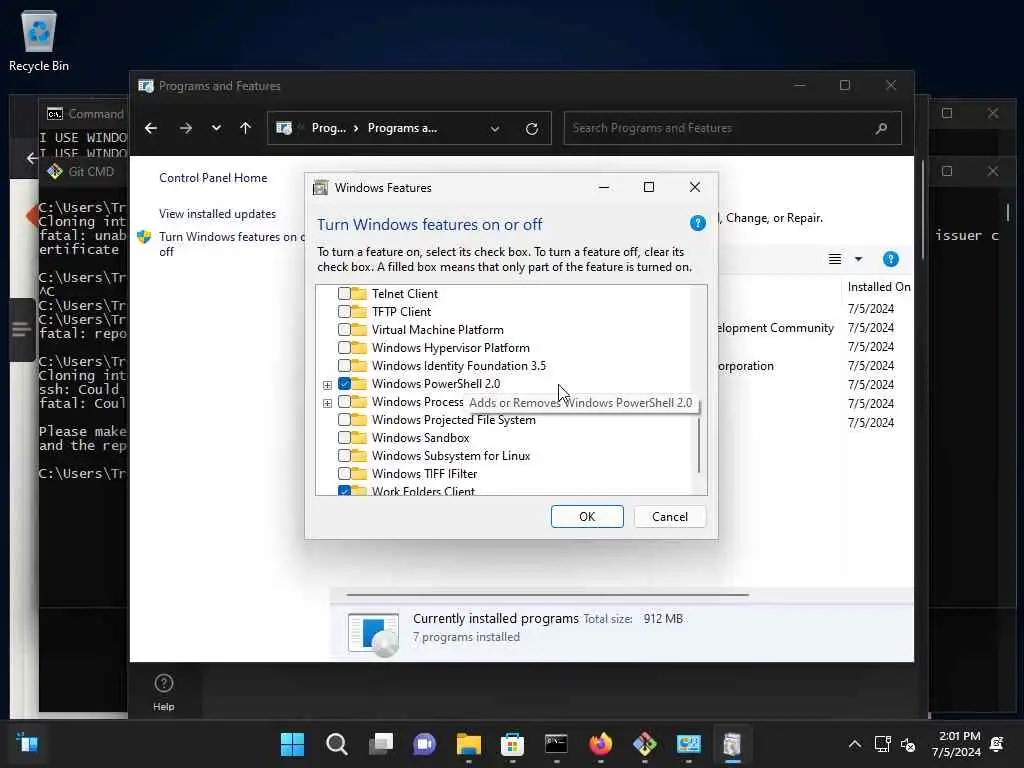Go up one level in Control Panel
The height and width of the screenshot is (768, 1024).
pyautogui.click(x=246, y=128)
